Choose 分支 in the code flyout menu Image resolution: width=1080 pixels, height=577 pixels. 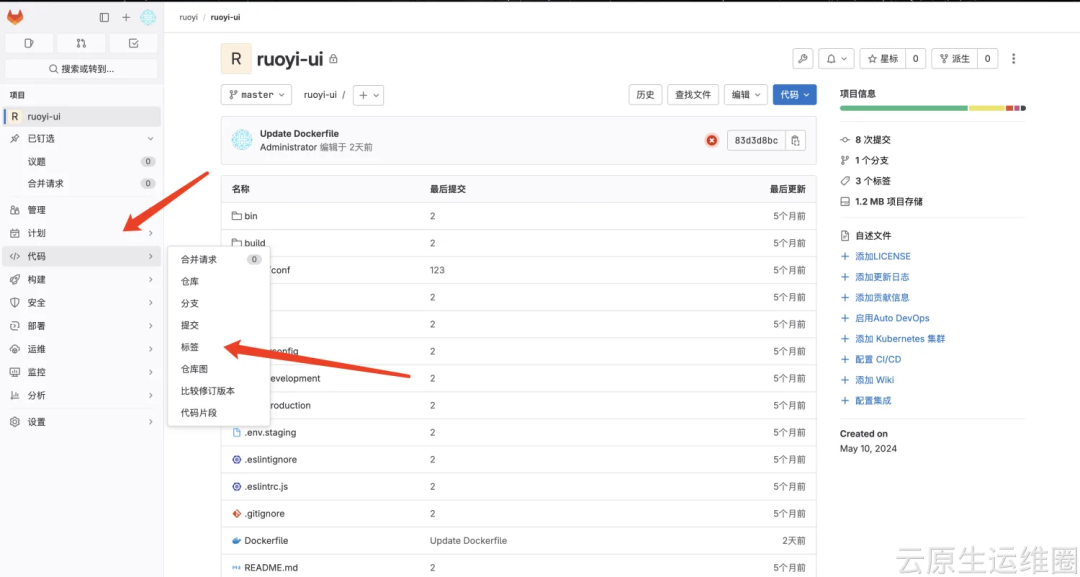[220, 304]
